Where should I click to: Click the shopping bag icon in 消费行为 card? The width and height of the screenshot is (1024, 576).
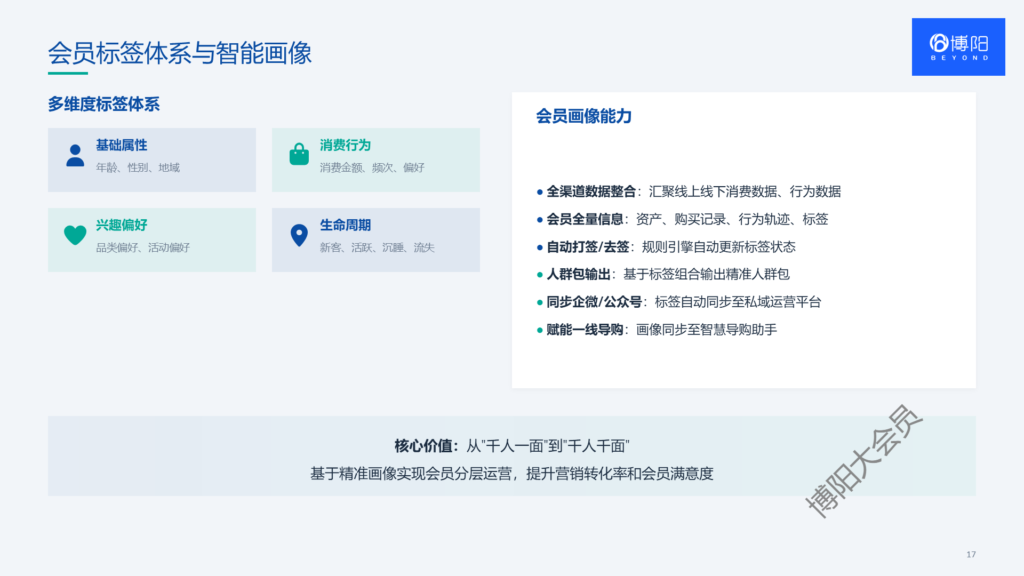click(299, 154)
